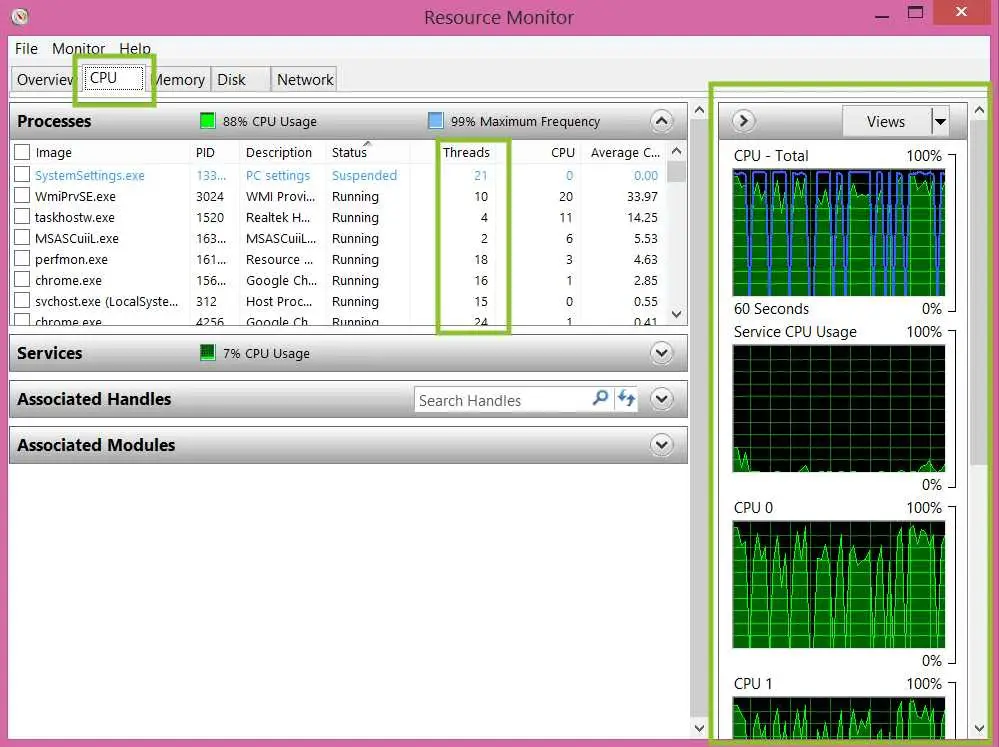999x747 pixels.
Task: Select the taskhostw.exe process name
Action: pyautogui.click(x=75, y=217)
